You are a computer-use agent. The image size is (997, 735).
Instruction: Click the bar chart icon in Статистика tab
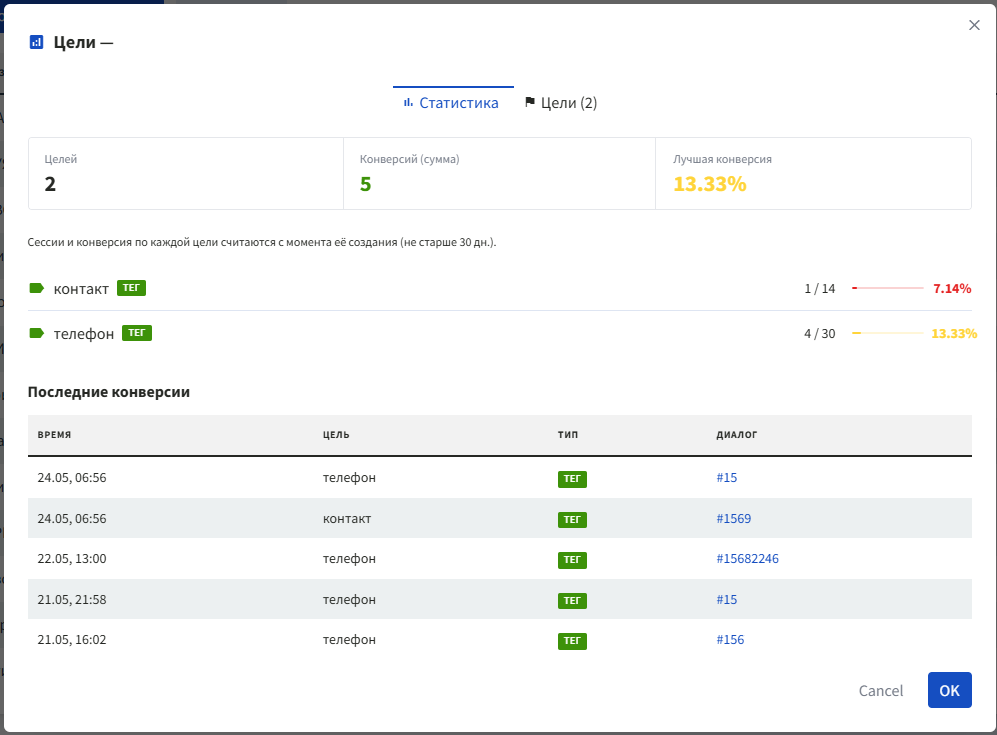(408, 102)
